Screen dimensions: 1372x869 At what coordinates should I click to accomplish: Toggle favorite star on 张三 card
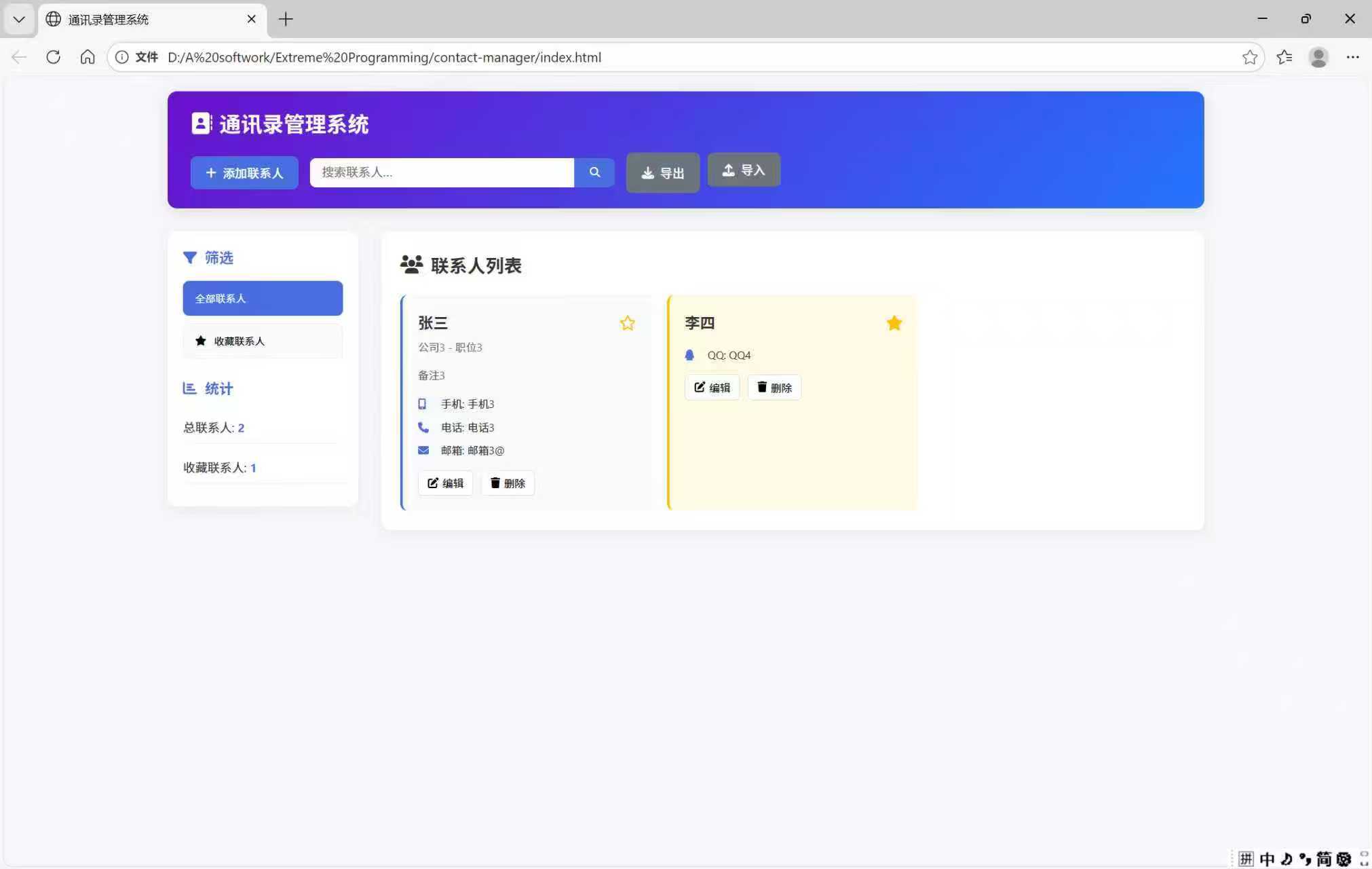[628, 323]
